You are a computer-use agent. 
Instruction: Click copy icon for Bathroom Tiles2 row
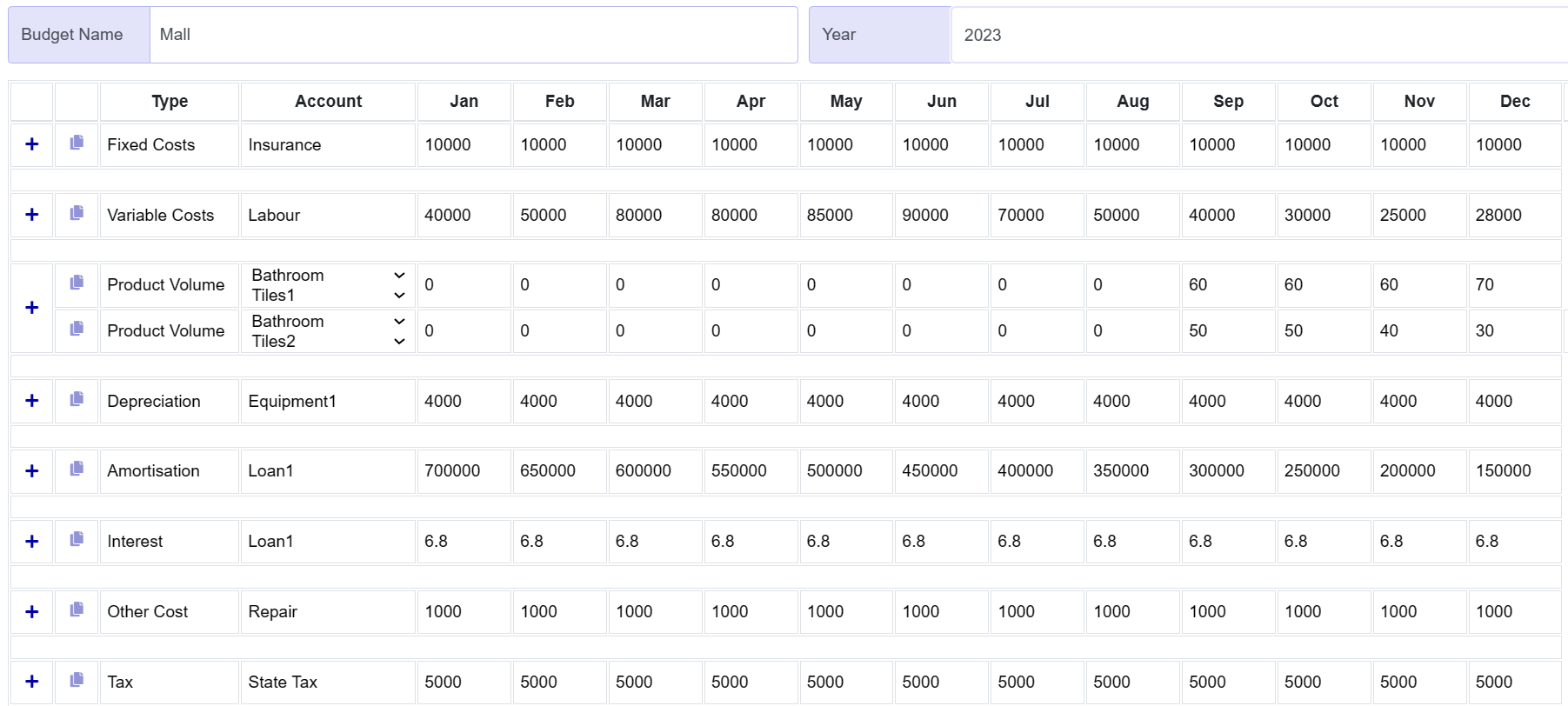point(77,329)
